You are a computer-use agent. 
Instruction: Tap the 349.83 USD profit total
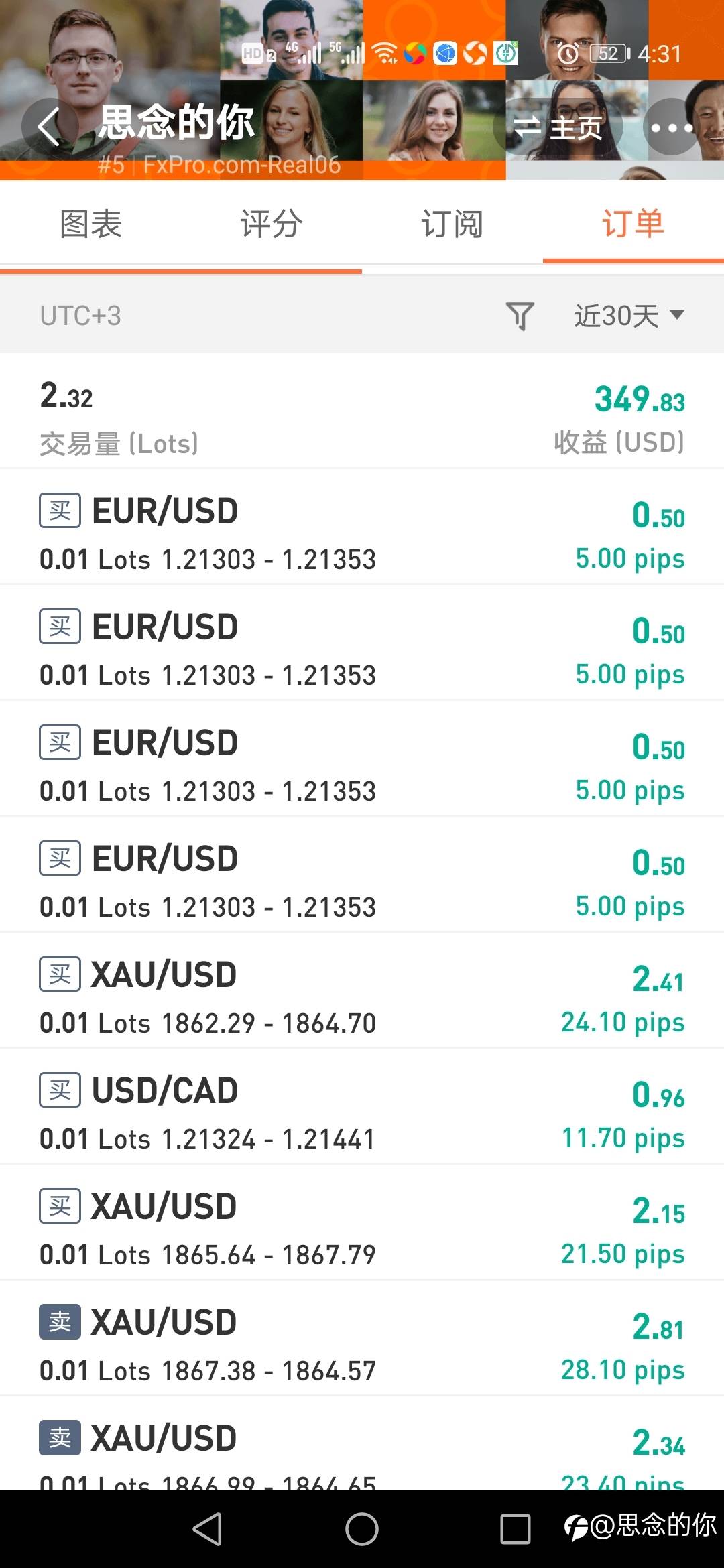(x=639, y=400)
